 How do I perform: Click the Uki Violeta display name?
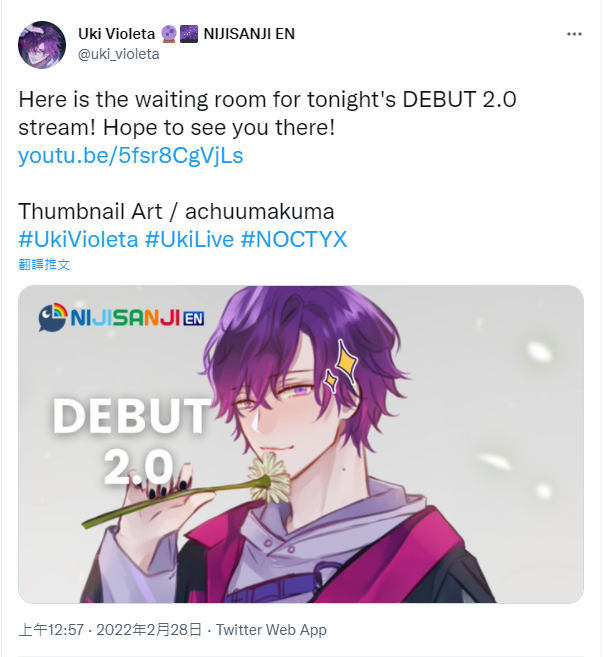click(116, 34)
